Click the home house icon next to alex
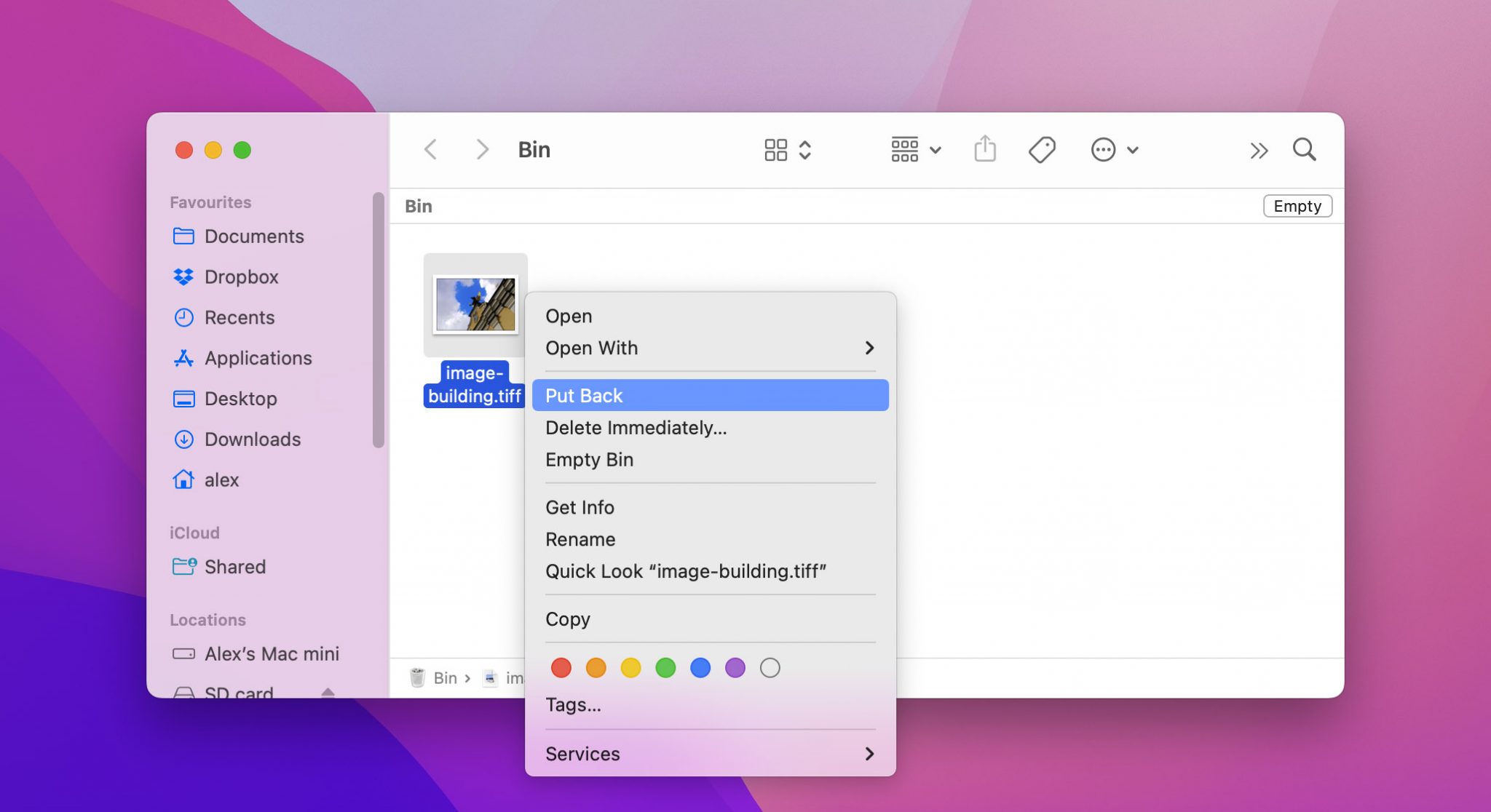This screenshot has height=812, width=1491. point(183,479)
